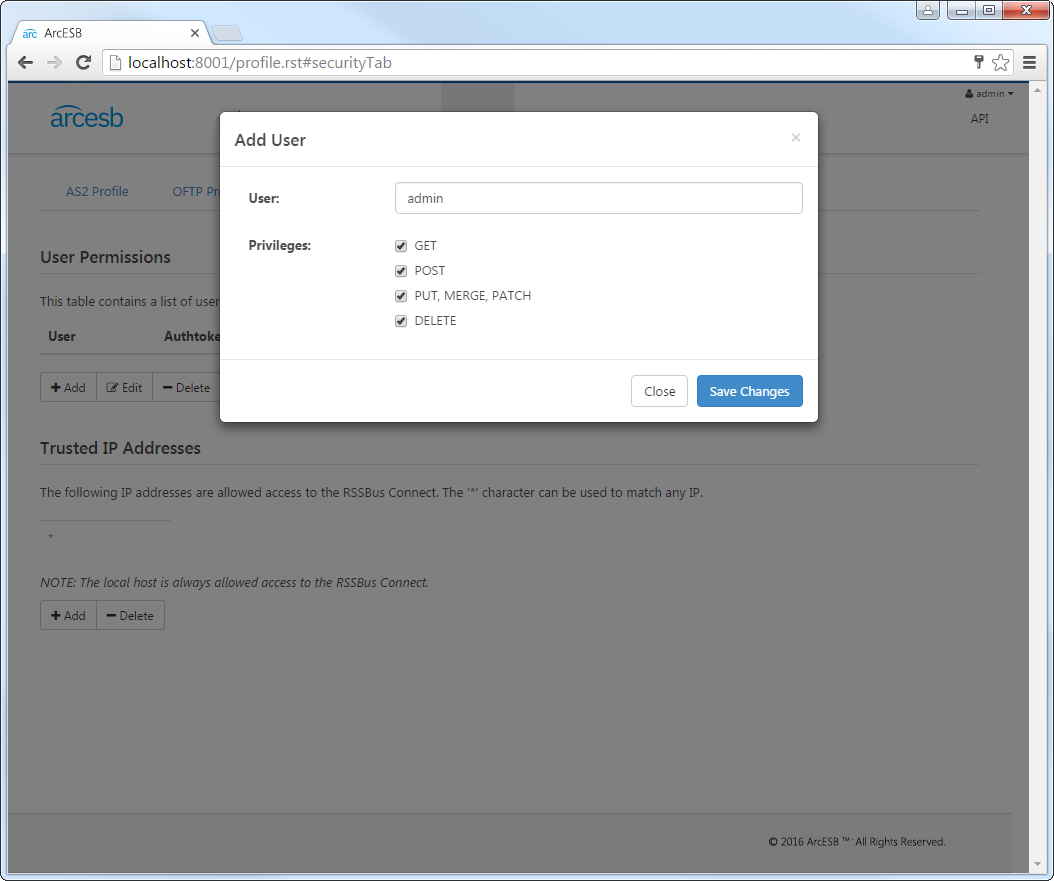The image size is (1054, 881).
Task: Click the arcesb logo
Action: pyautogui.click(x=87, y=117)
